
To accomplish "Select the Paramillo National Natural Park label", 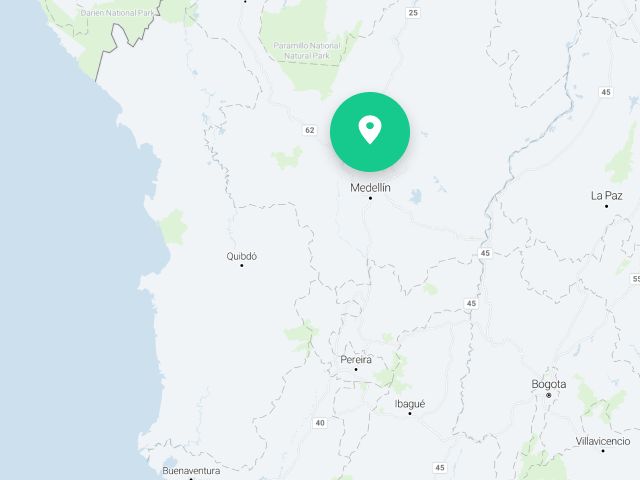I will pyautogui.click(x=307, y=51).
